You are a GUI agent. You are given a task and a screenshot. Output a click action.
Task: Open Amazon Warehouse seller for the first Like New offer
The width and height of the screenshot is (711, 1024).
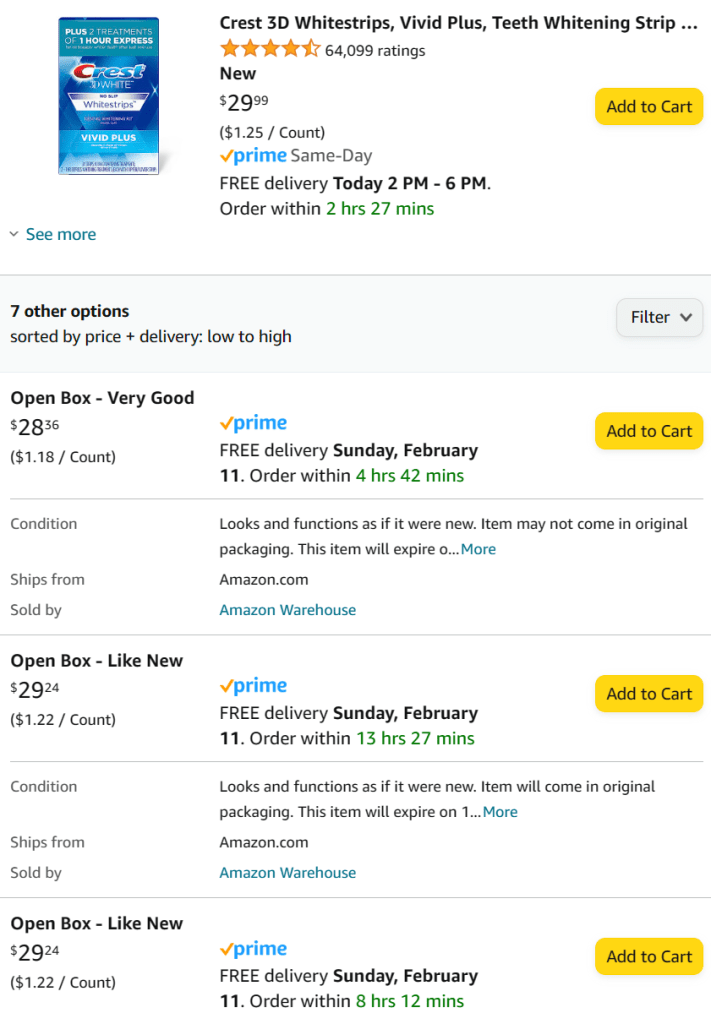[287, 873]
